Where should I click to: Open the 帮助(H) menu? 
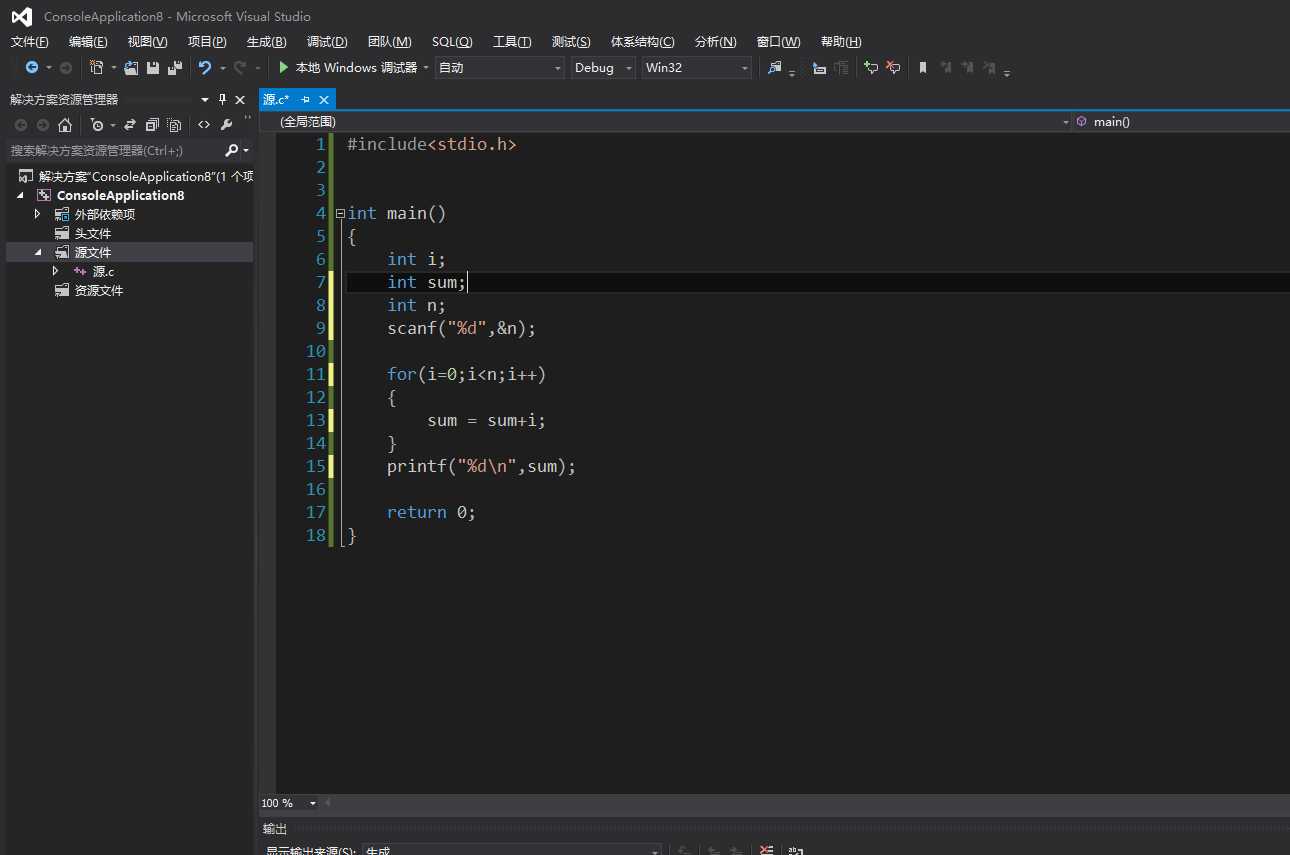(841, 42)
